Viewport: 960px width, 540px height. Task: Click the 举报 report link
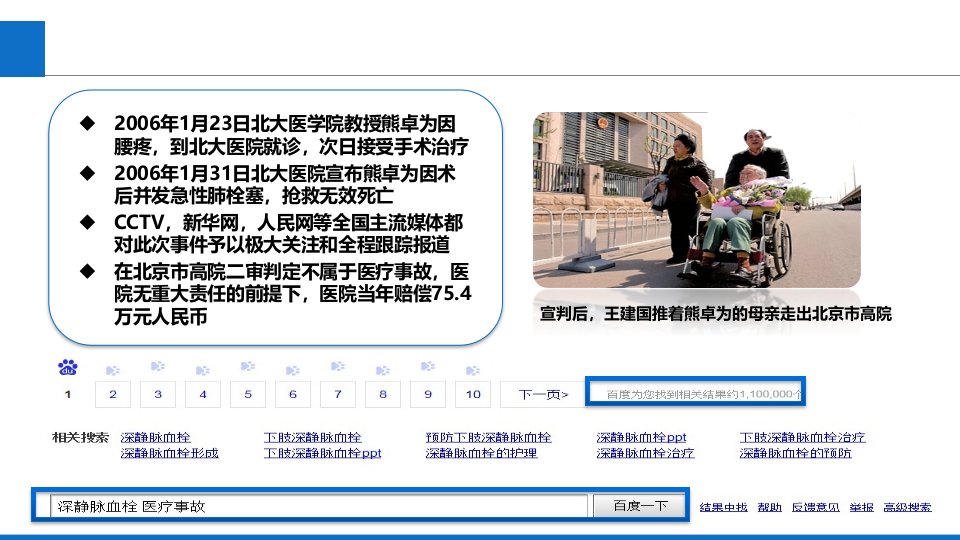click(861, 507)
